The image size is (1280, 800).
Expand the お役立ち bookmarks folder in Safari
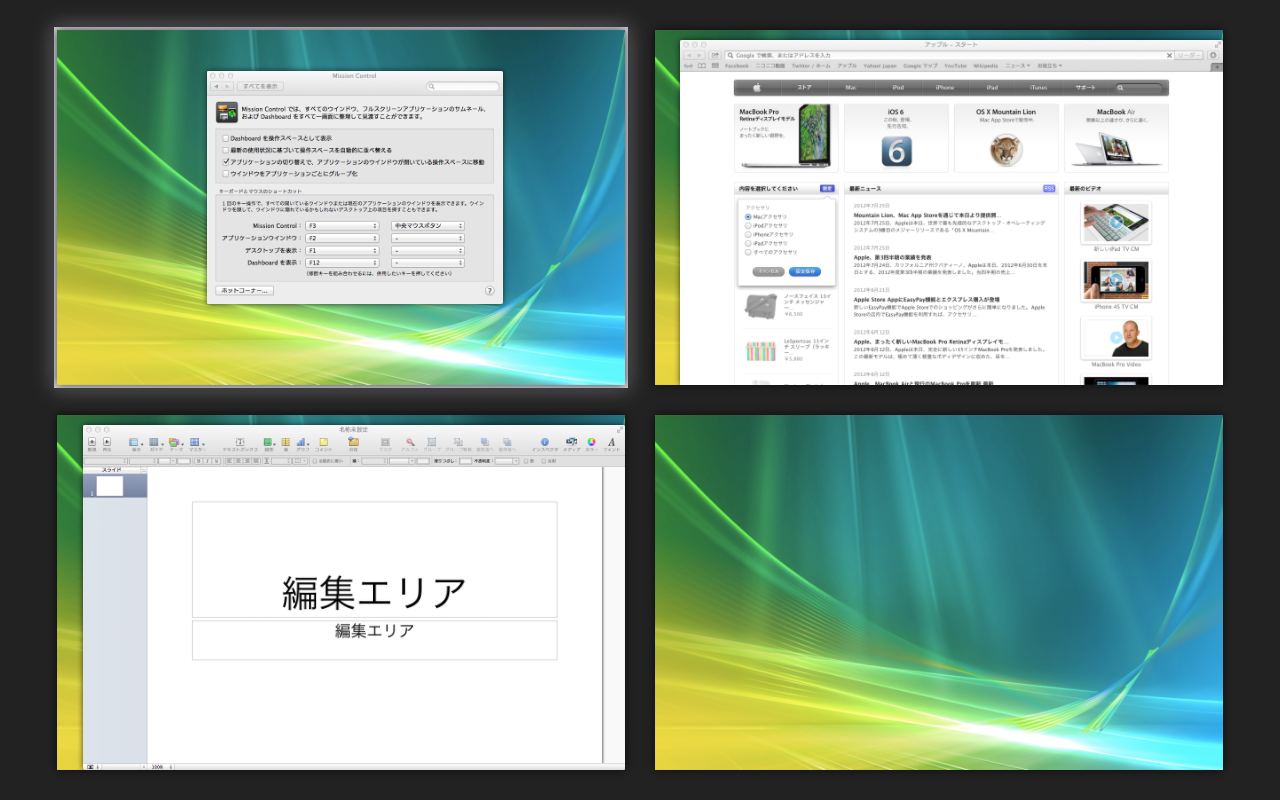tap(1049, 66)
